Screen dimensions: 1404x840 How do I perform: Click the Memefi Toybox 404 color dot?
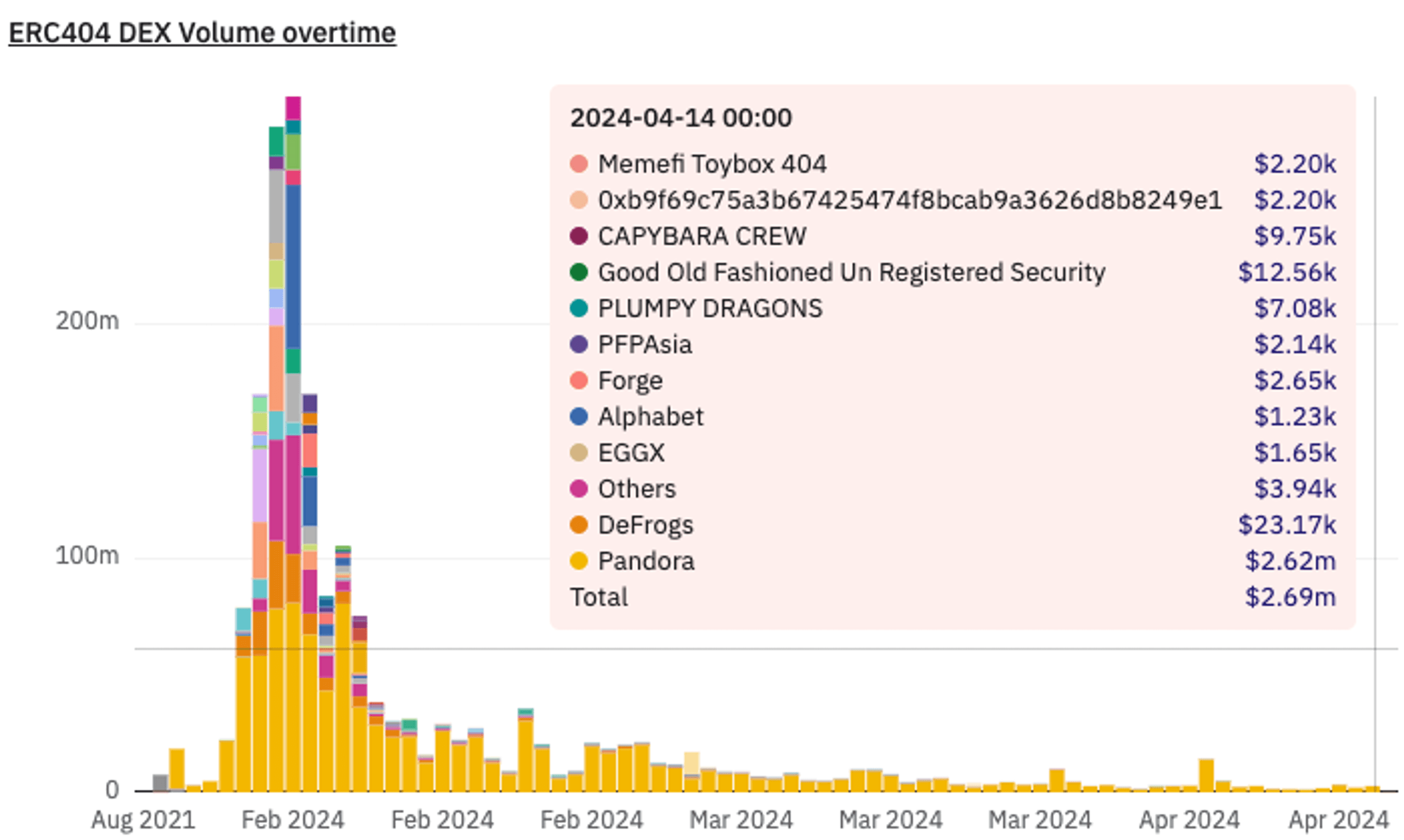click(579, 164)
